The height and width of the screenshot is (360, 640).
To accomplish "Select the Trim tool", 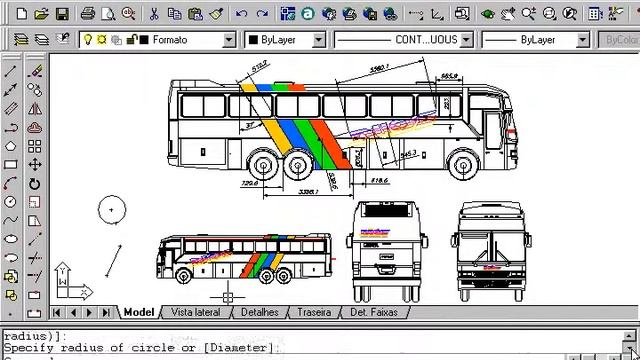I will pyautogui.click(x=35, y=258).
